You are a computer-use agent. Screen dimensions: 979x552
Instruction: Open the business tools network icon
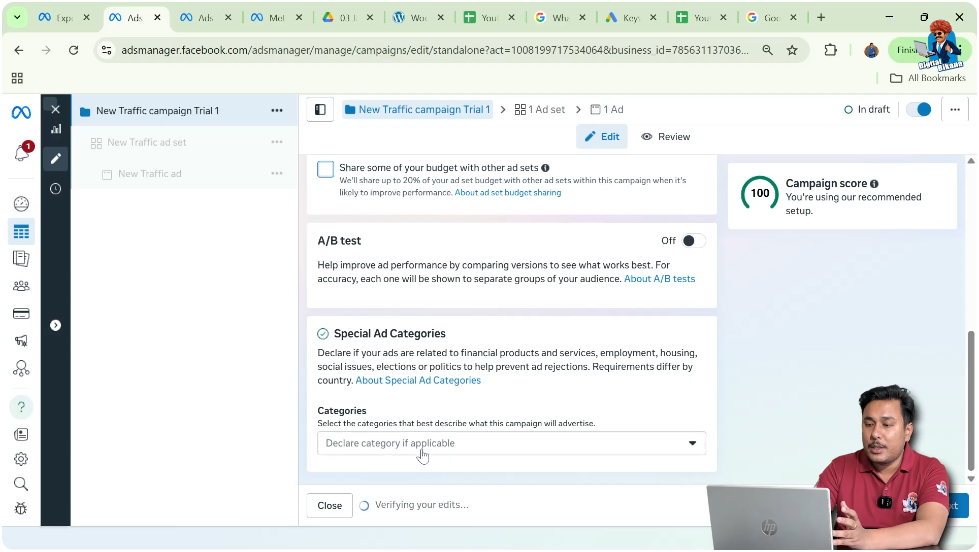(x=21, y=368)
